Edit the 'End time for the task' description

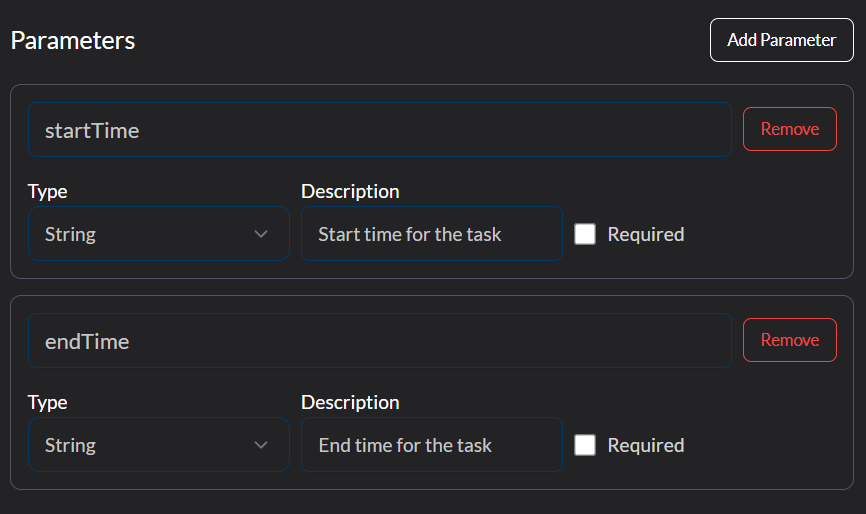(x=431, y=445)
